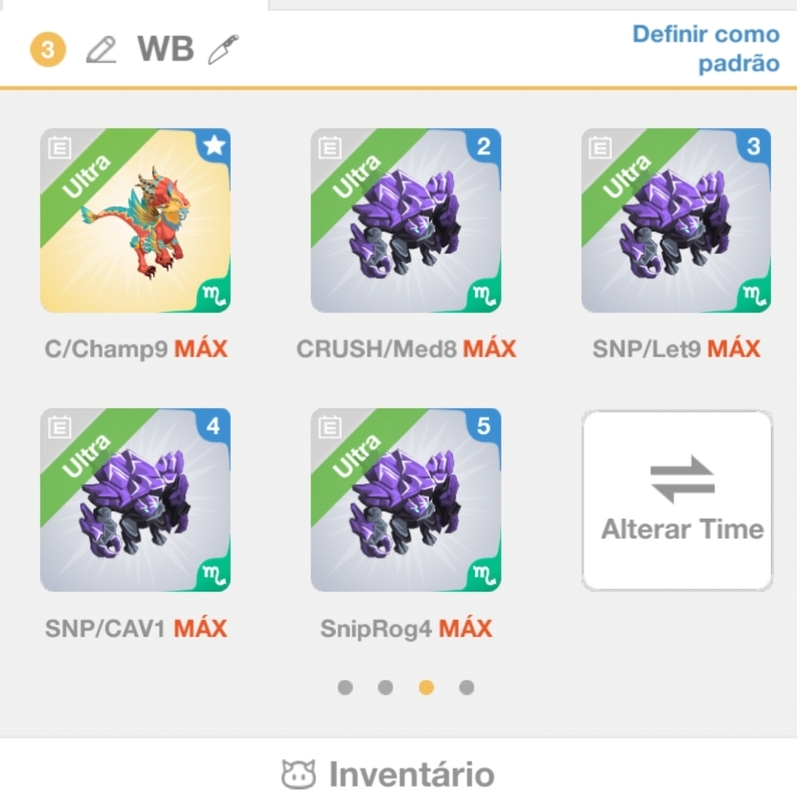Go to the first team page dot
Viewport: 797px width, 800px height.
tap(345, 687)
